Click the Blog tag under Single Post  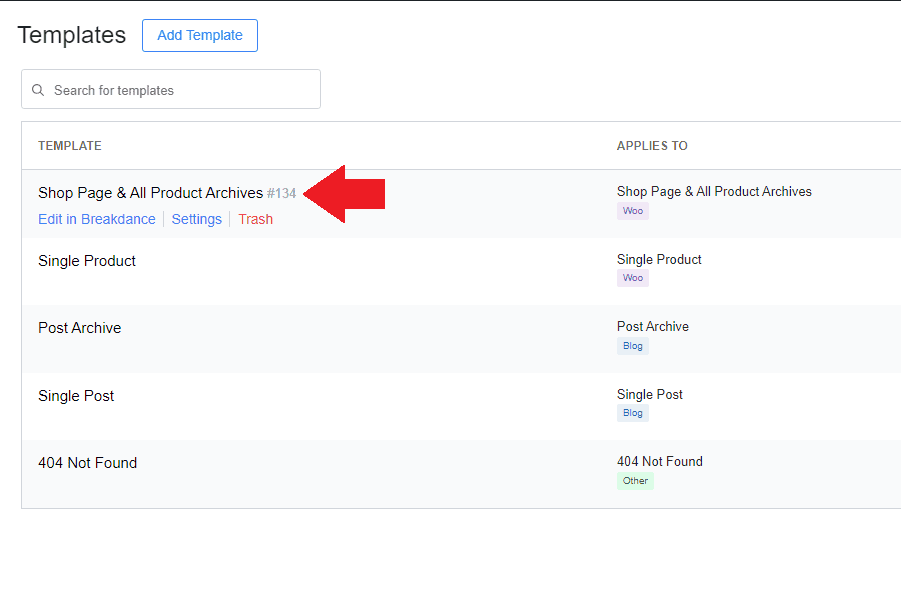tap(633, 413)
